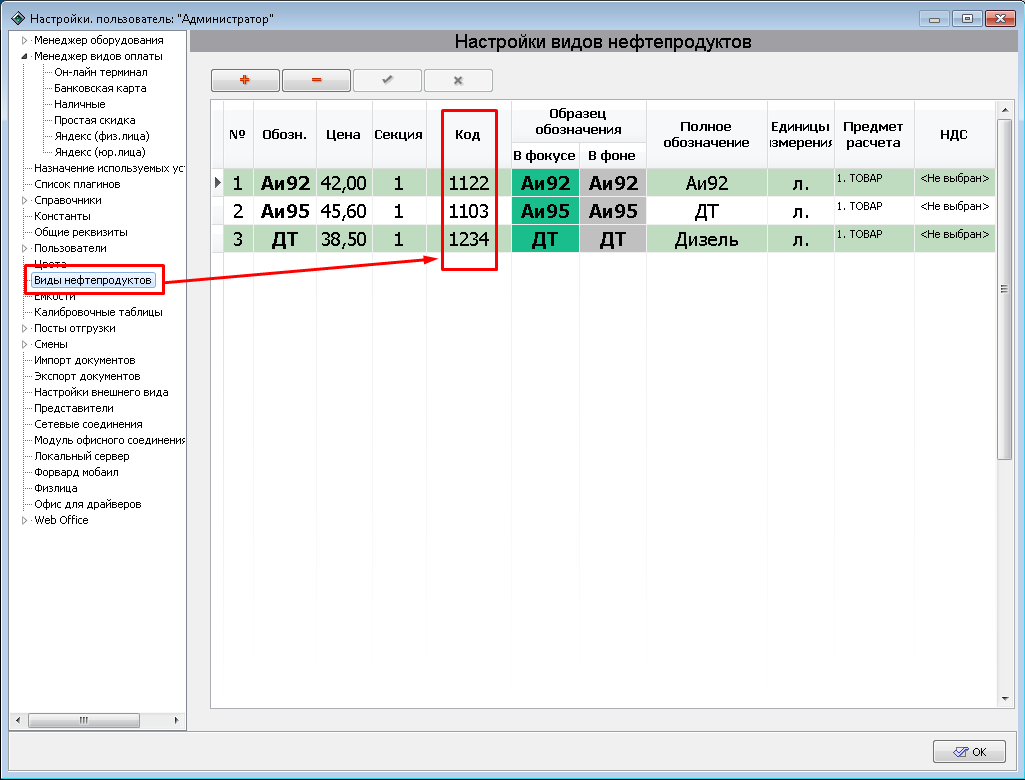Click the Цена column header
Image resolution: width=1025 pixels, height=780 pixels.
tap(343, 135)
